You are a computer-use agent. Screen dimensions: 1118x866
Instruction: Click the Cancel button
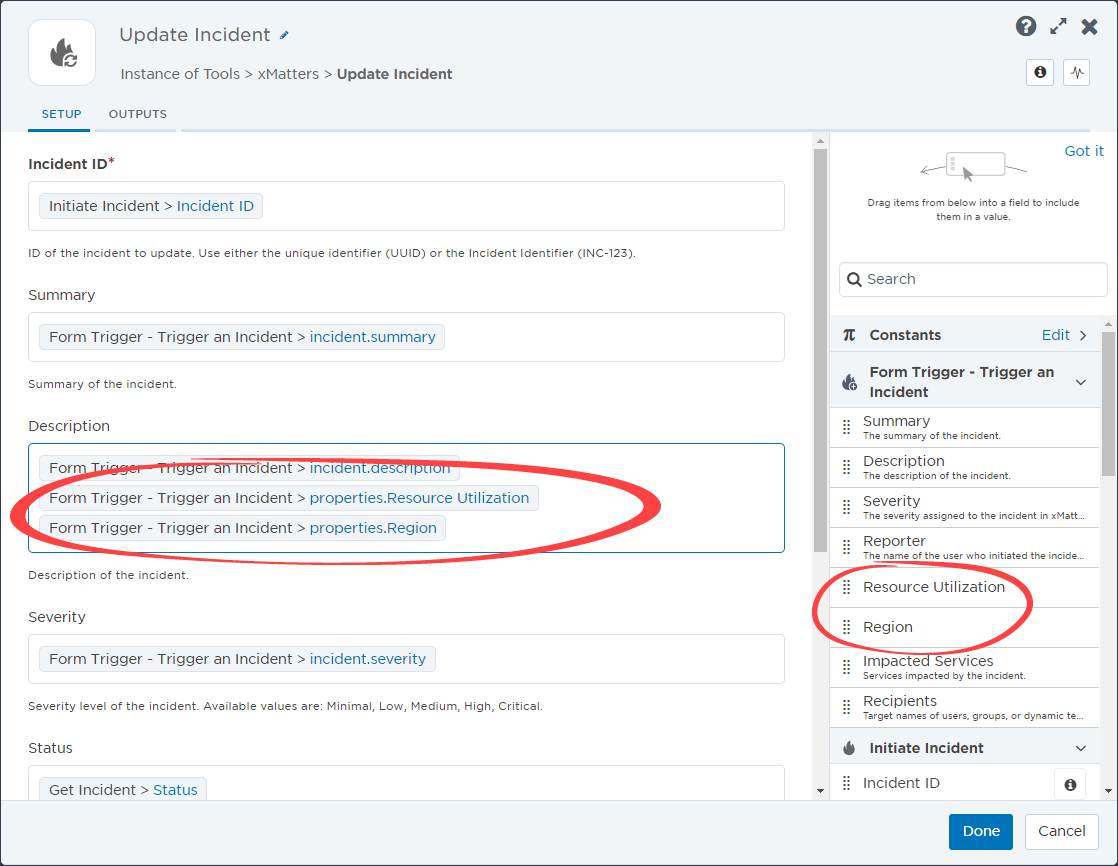click(1061, 831)
